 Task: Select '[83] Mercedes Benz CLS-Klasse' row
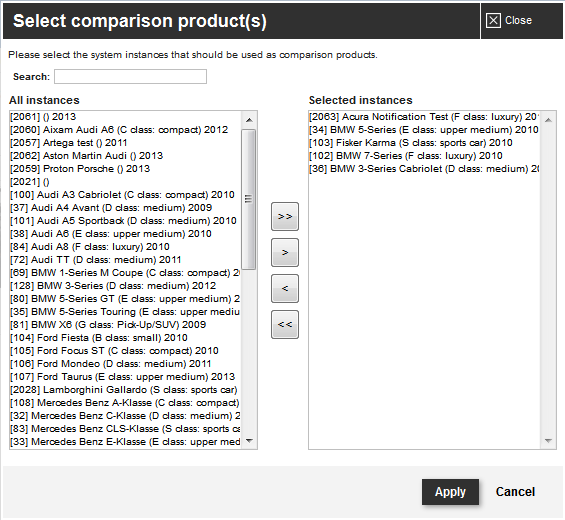[x=125, y=428]
